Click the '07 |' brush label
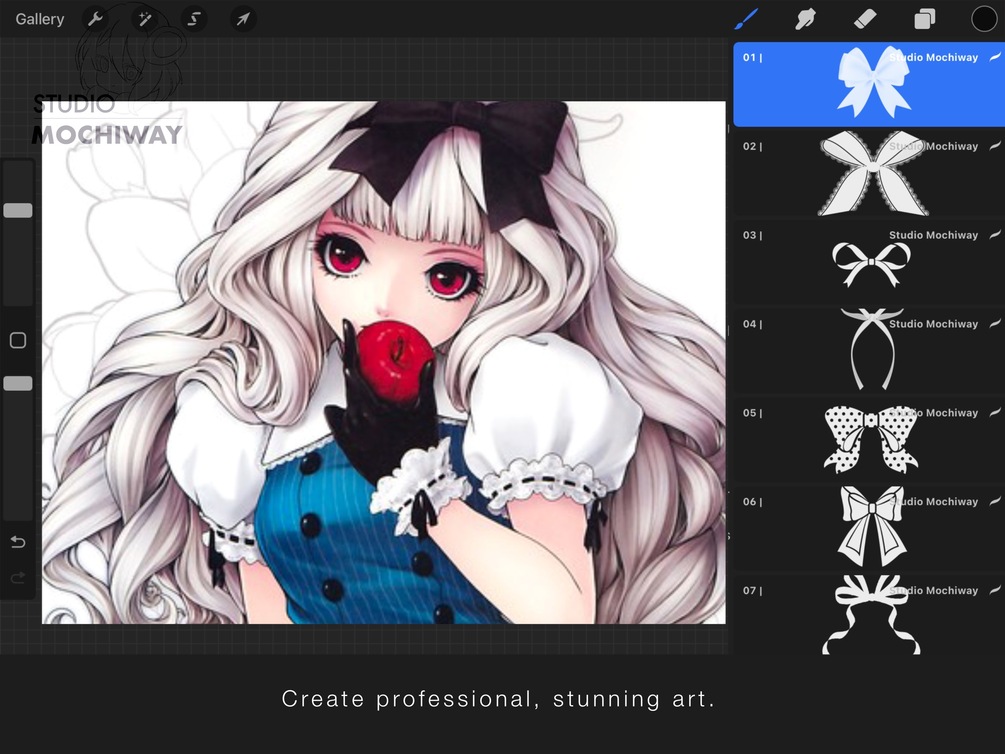 click(752, 591)
